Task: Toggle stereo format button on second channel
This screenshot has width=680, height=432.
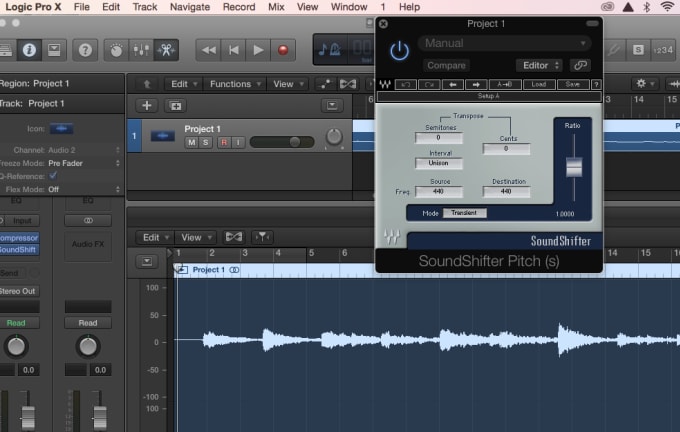Action: [x=88, y=221]
